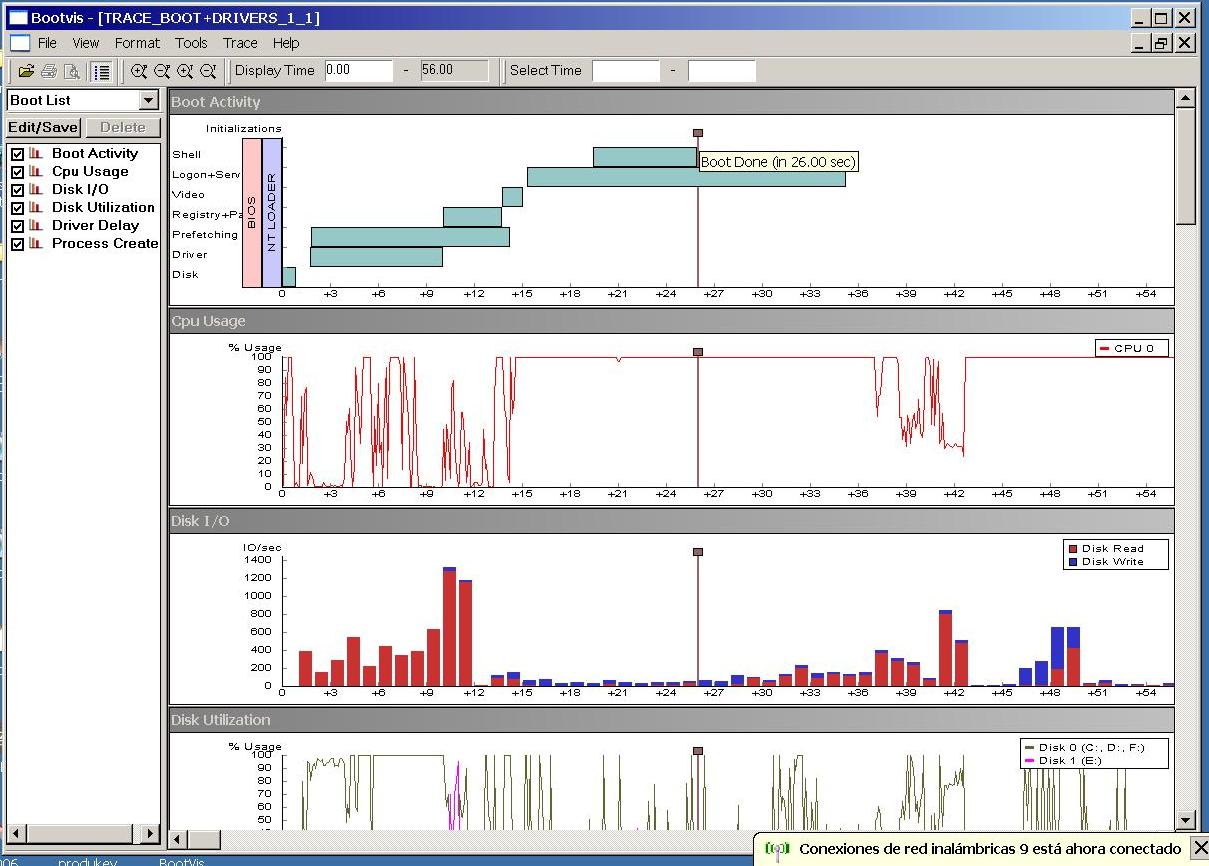The image size is (1209, 866).
Task: Open the Tools menu
Action: (x=191, y=43)
